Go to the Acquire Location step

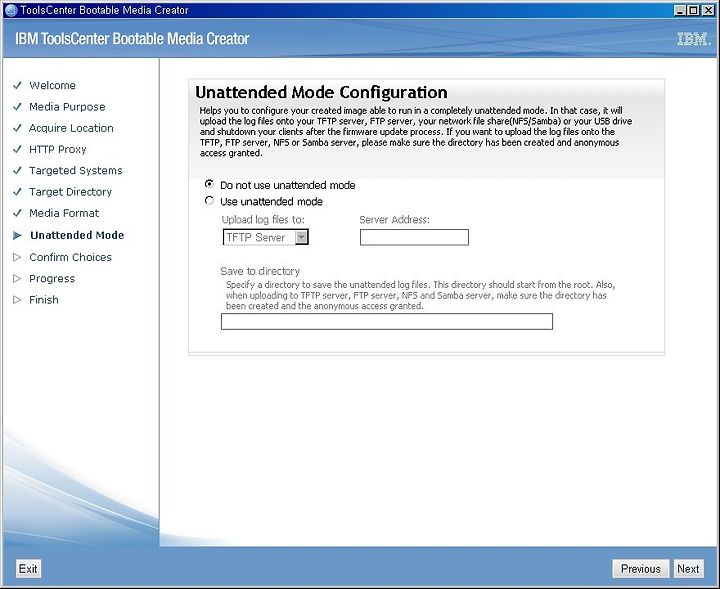[x=71, y=128]
